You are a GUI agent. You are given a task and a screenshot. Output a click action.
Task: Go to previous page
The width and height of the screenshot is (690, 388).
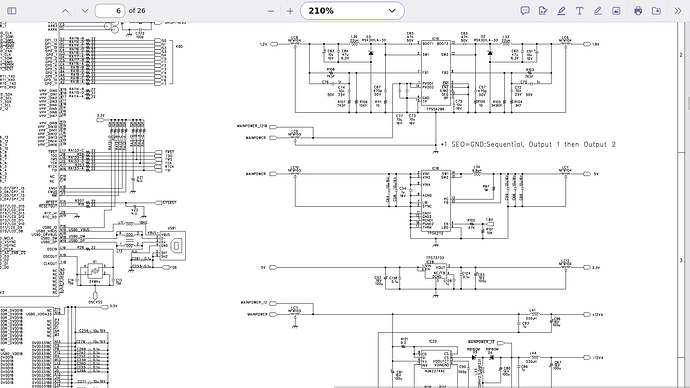[65, 11]
